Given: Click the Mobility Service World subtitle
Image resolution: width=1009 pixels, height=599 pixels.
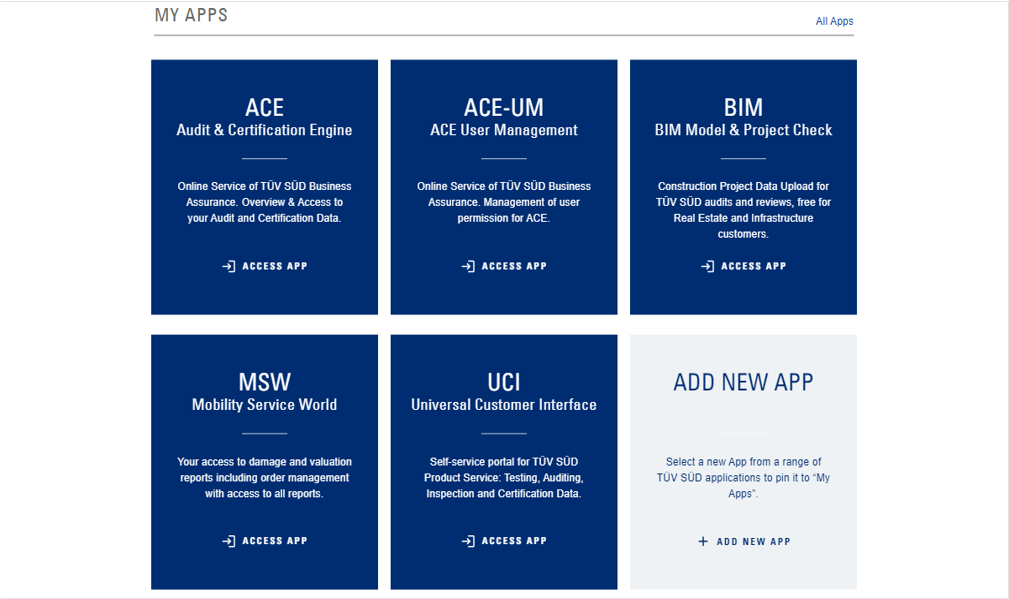Looking at the screenshot, I should (x=264, y=405).
